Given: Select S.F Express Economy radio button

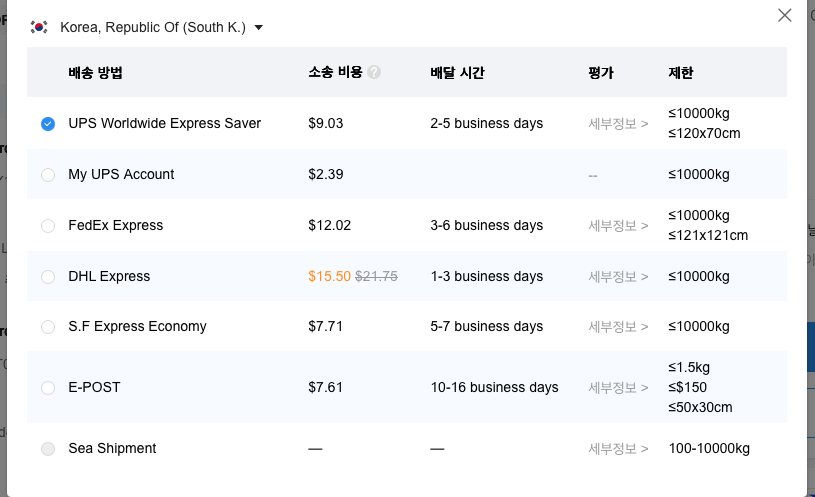Looking at the screenshot, I should pyautogui.click(x=48, y=327).
